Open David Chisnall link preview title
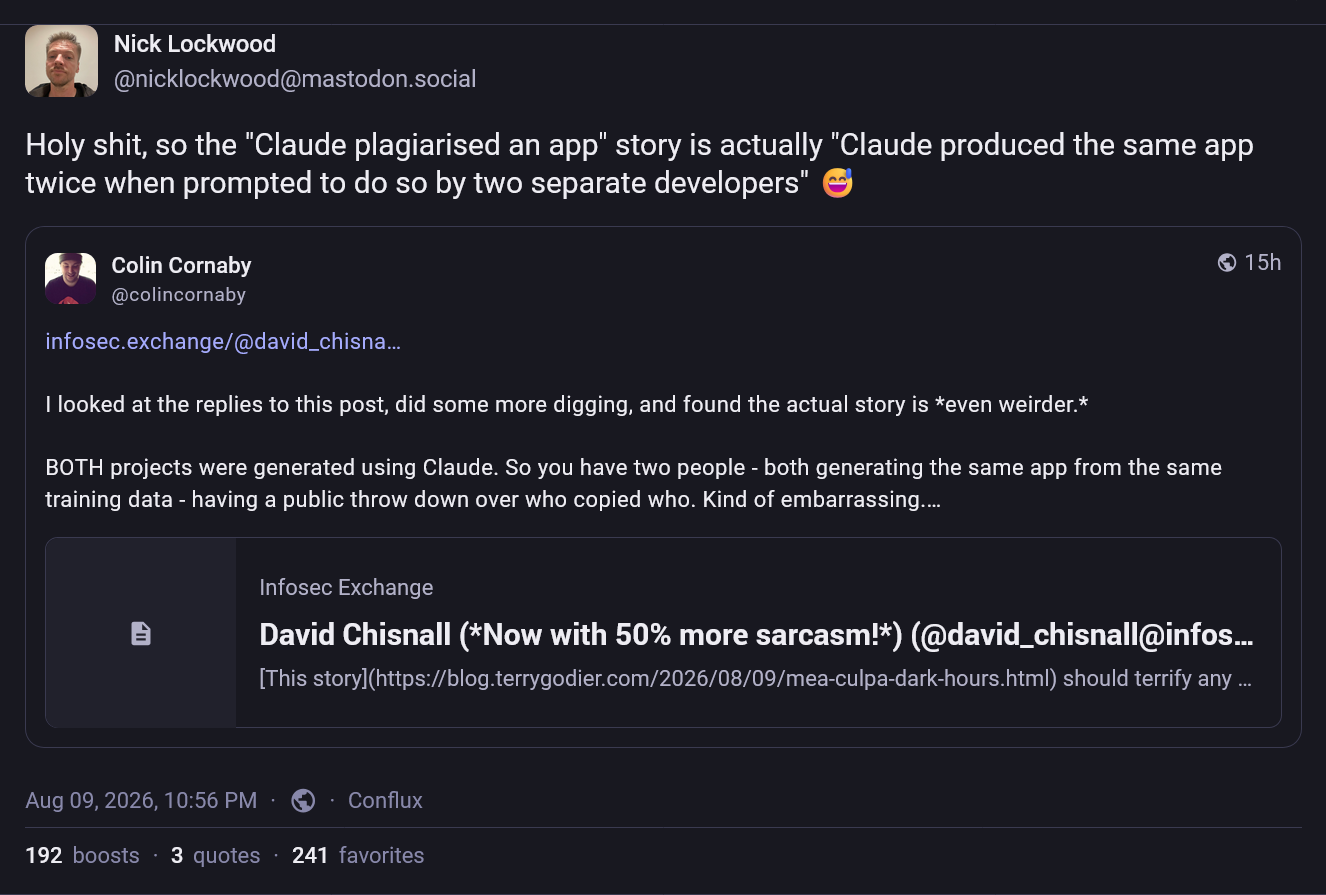The image size is (1326, 895). click(756, 635)
